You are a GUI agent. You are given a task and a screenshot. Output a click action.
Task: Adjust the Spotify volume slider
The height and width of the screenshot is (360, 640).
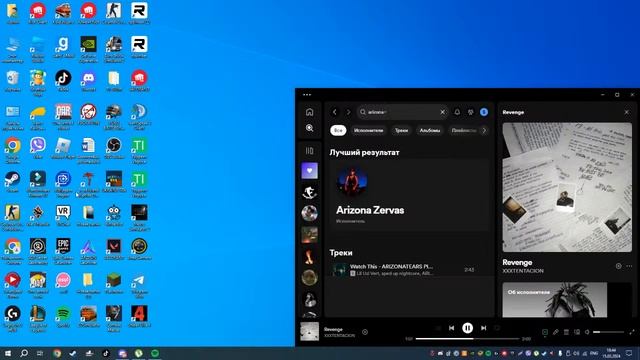point(609,332)
